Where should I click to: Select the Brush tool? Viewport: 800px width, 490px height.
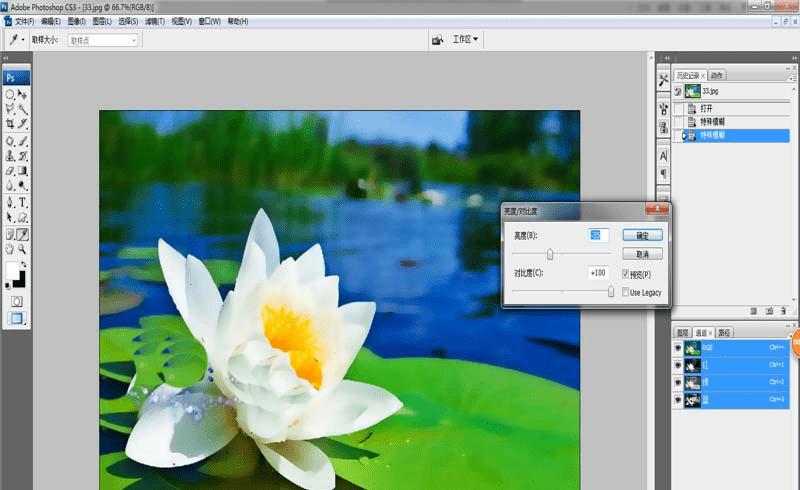point(22,141)
